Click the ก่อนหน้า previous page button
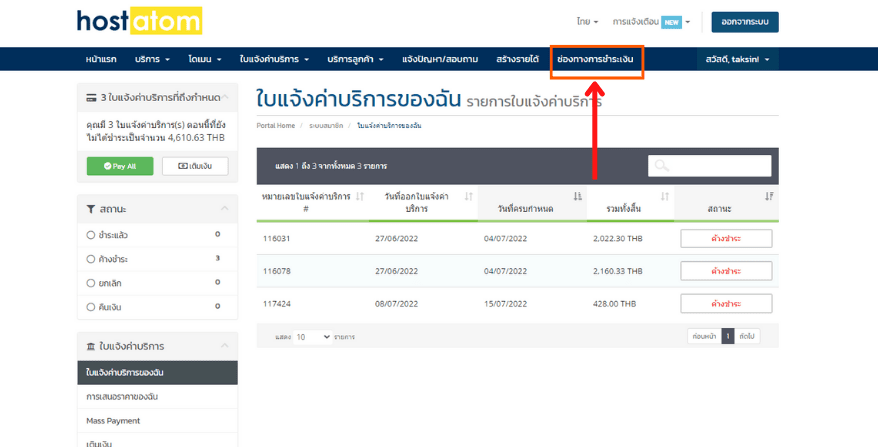 click(704, 337)
